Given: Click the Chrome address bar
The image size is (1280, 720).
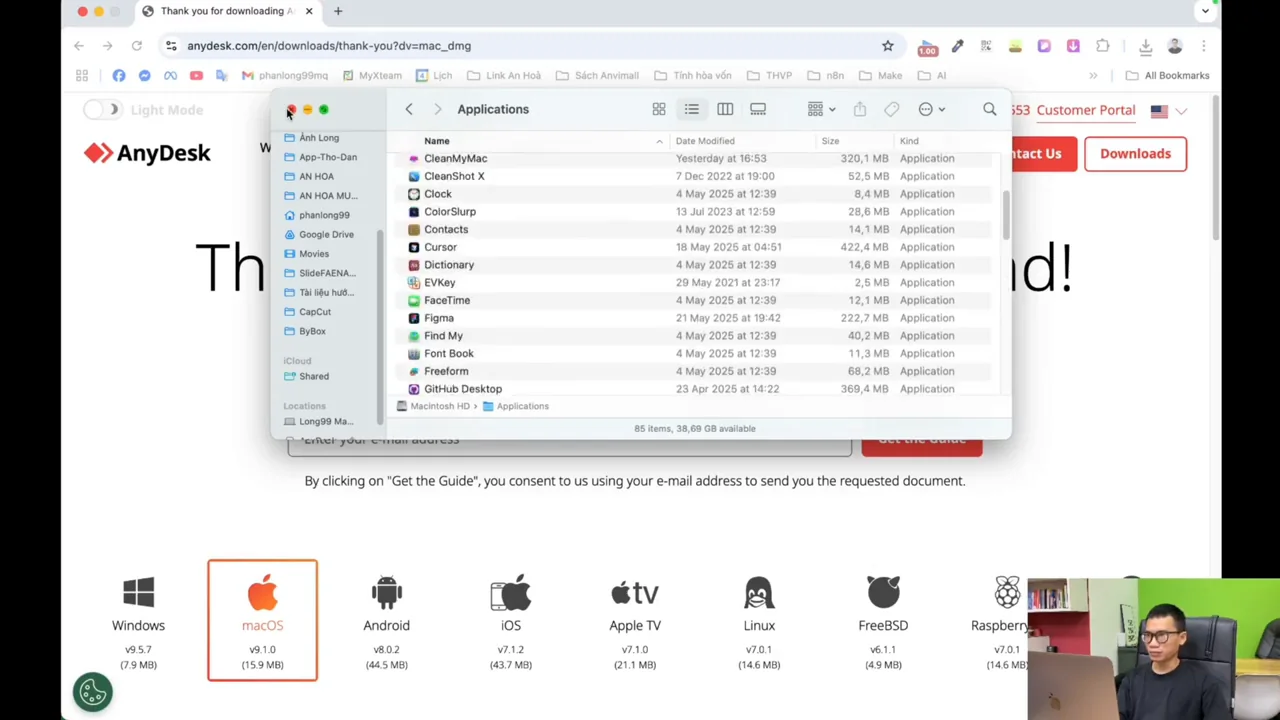Looking at the screenshot, I should tap(530, 46).
